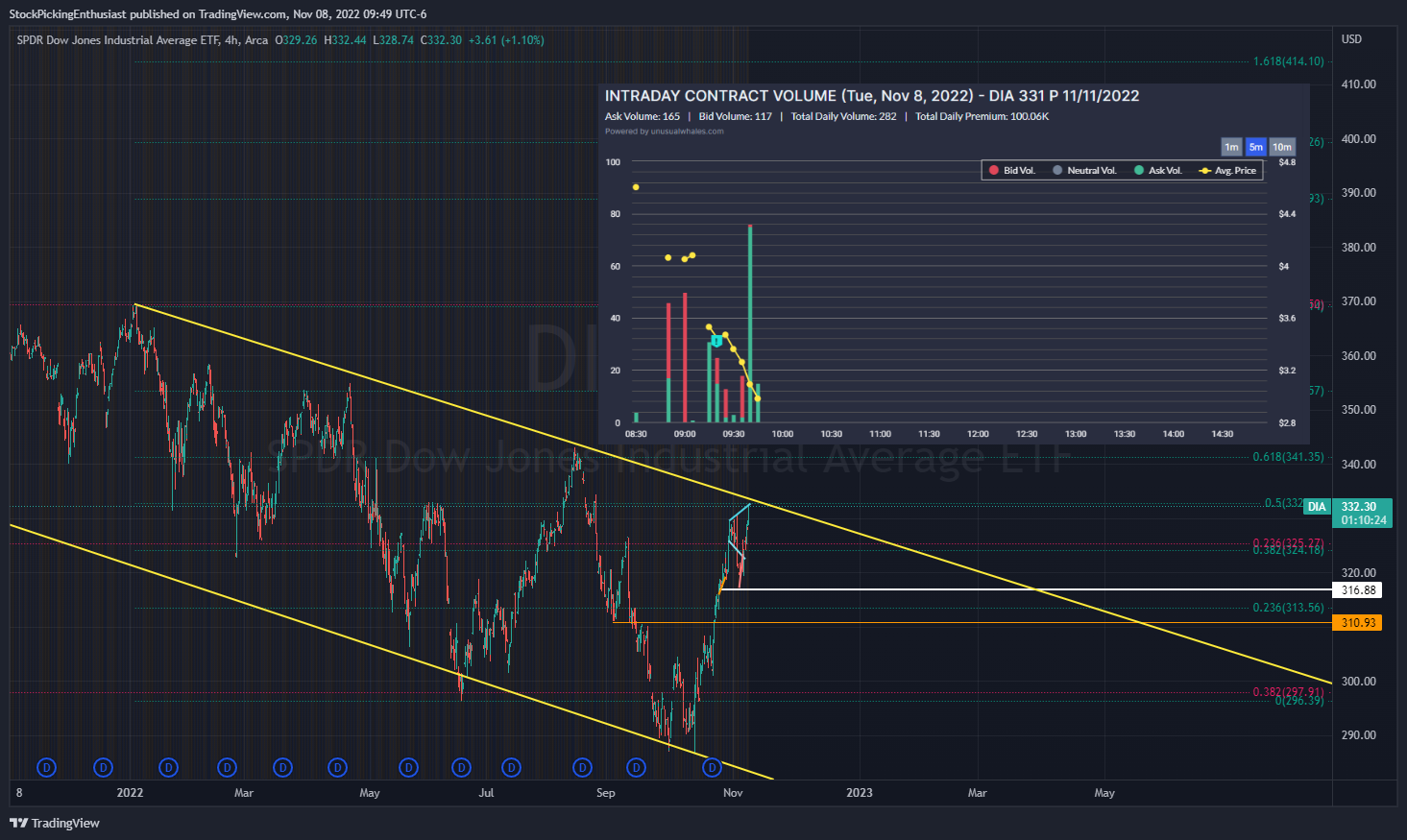Click the Intraday Contract Volume title
This screenshot has height=840, width=1407.
pyautogui.click(x=872, y=96)
